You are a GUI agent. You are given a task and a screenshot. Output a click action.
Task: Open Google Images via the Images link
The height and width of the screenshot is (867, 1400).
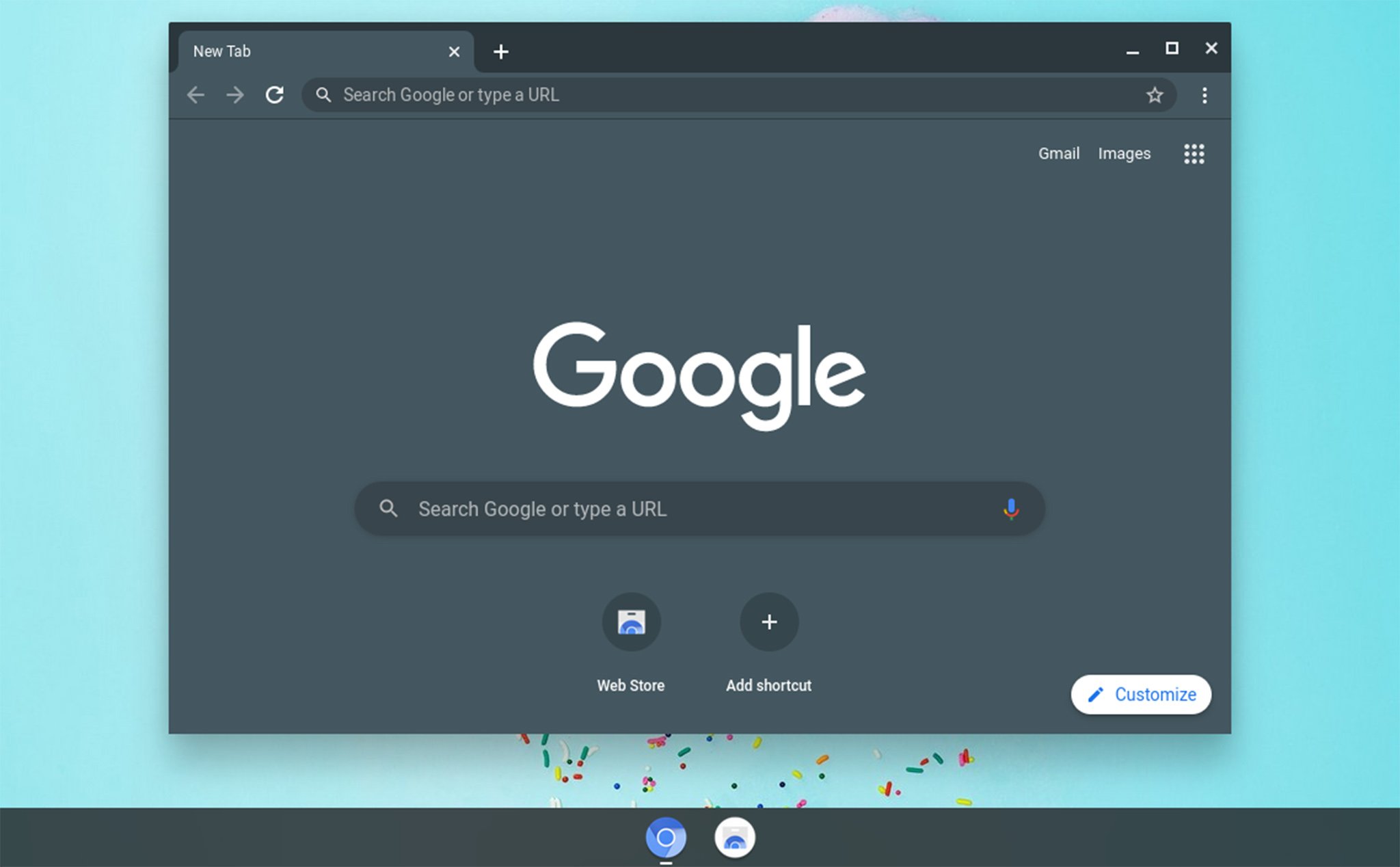point(1124,154)
